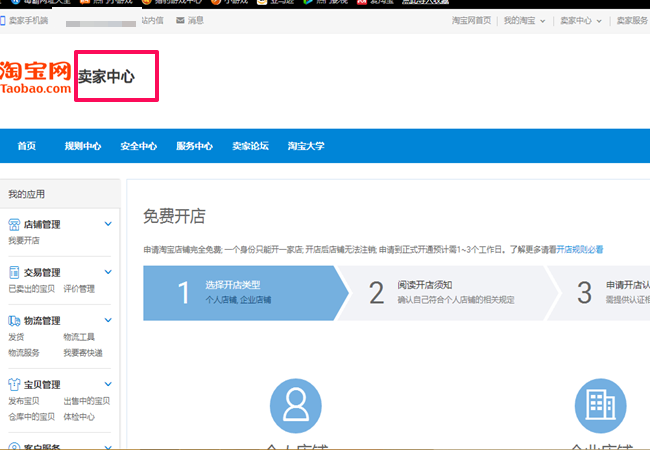This screenshot has height=450, width=650.
Task: Collapse the 交易管理 section chevron
Action: 108,272
